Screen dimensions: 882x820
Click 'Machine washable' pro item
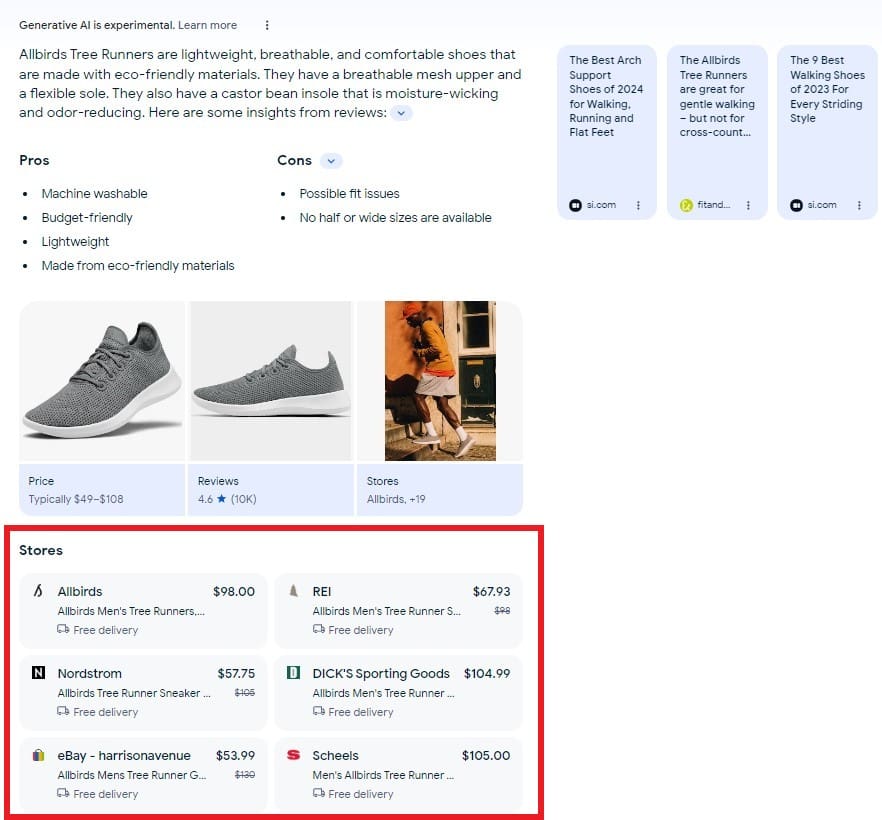94,193
